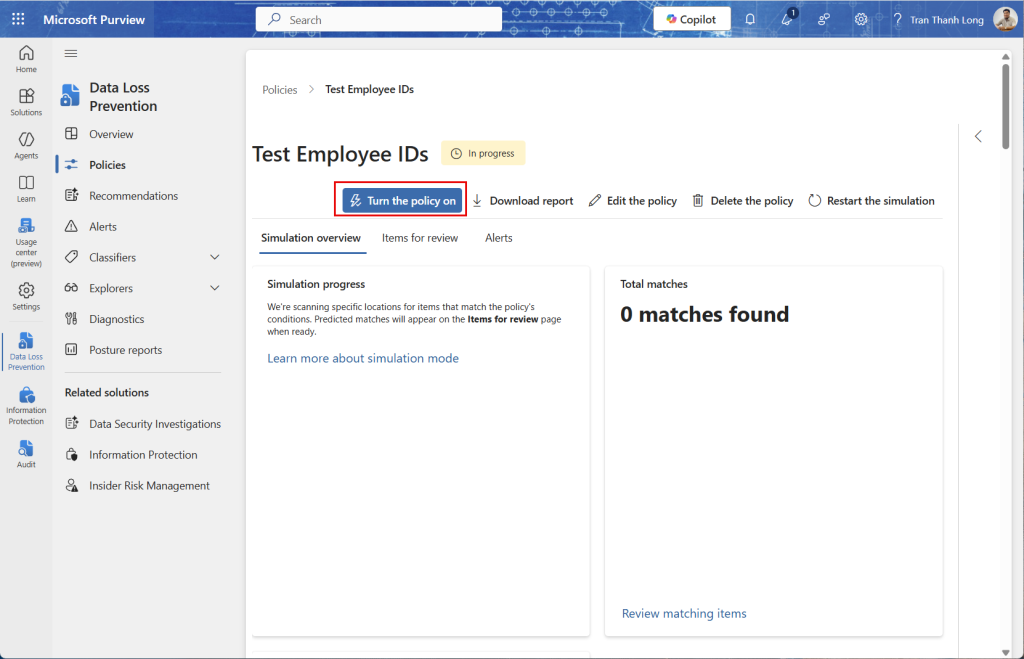The height and width of the screenshot is (659, 1024).
Task: Open the Settings gear in top bar
Action: [860, 20]
